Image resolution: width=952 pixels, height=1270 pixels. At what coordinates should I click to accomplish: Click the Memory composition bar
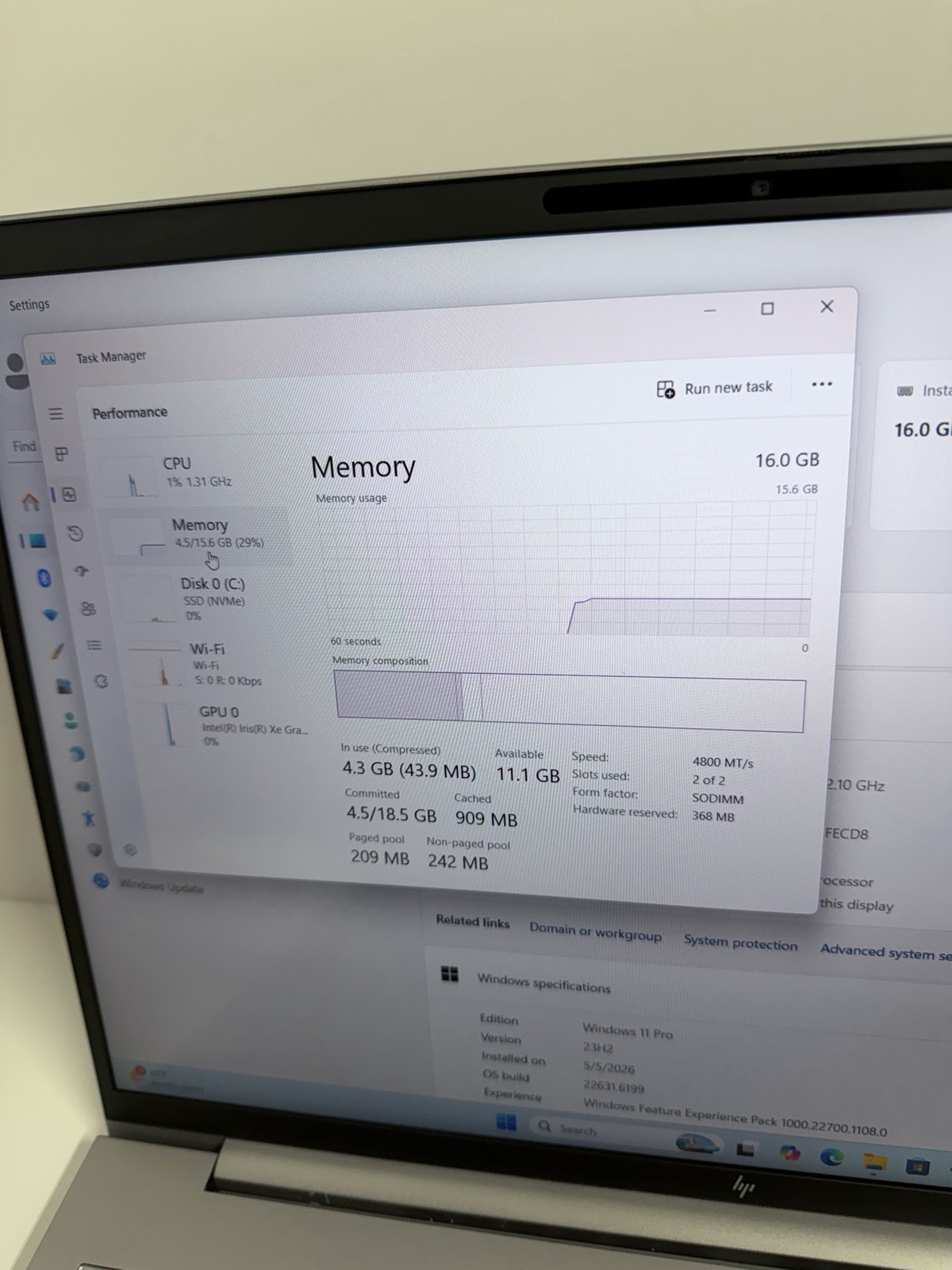pos(570,701)
